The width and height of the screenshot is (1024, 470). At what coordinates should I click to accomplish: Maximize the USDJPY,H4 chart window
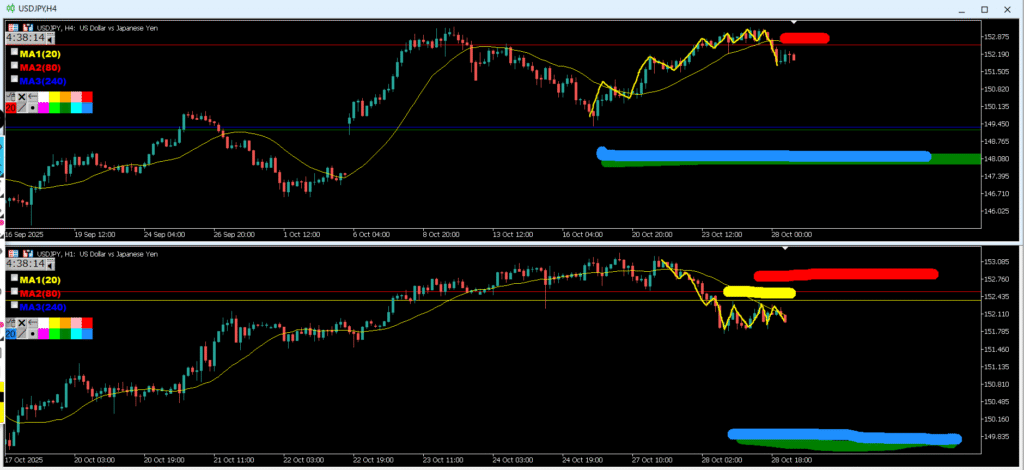coord(983,8)
